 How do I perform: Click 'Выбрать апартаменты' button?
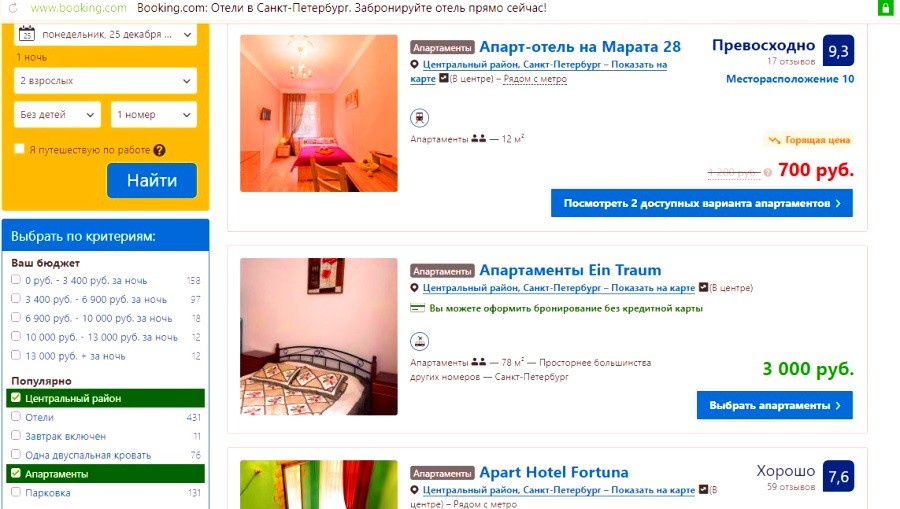[774, 405]
